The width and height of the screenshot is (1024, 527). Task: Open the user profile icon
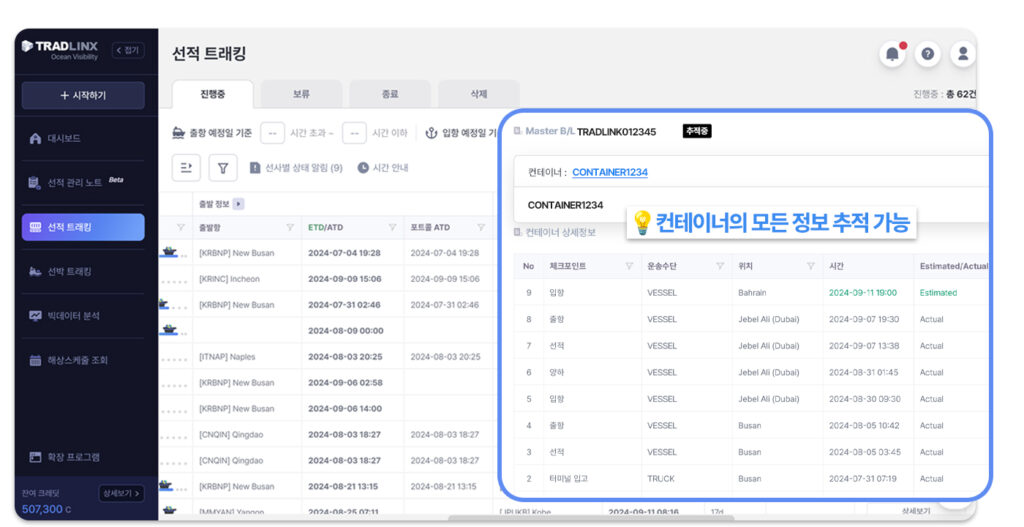tap(963, 54)
